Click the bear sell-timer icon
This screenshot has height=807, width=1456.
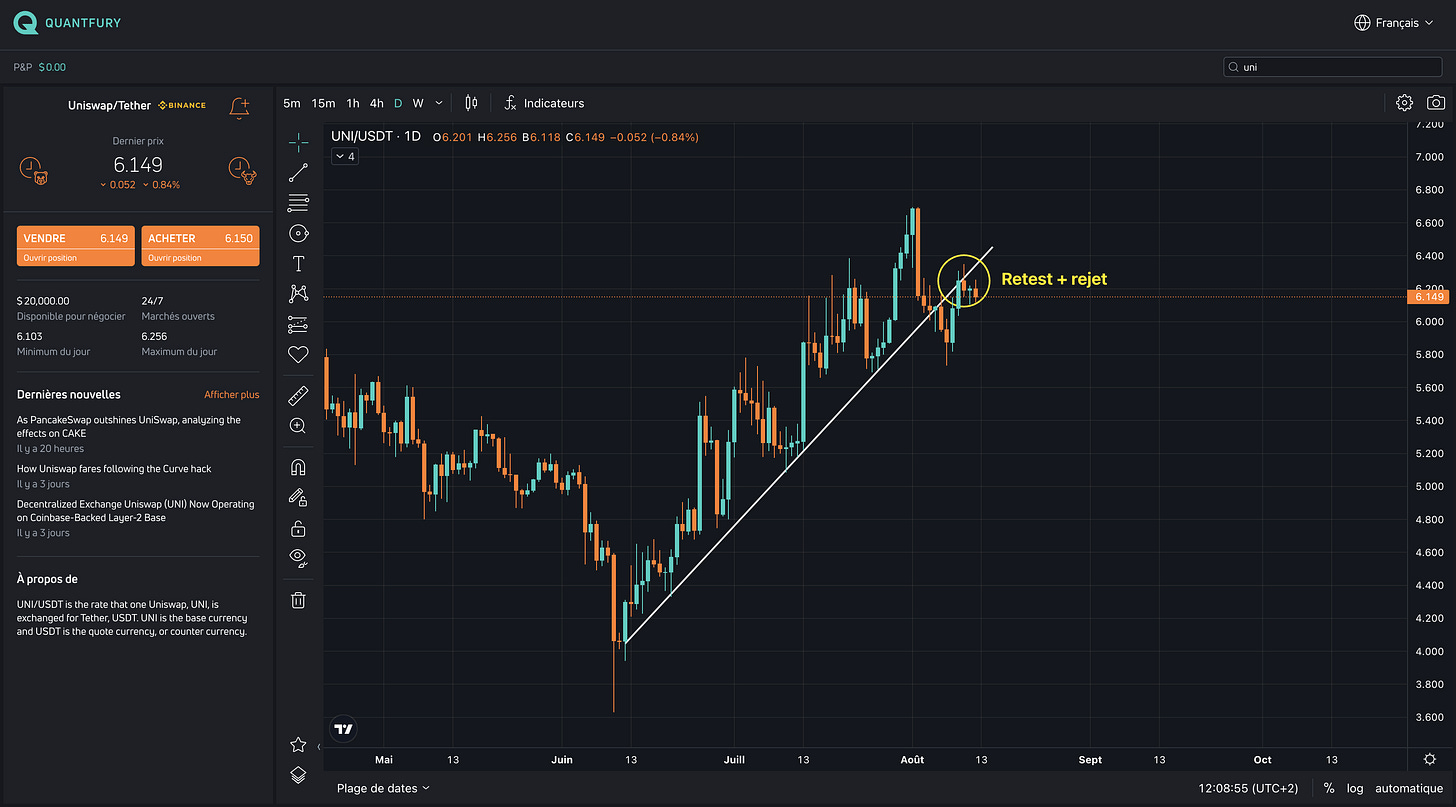34,169
